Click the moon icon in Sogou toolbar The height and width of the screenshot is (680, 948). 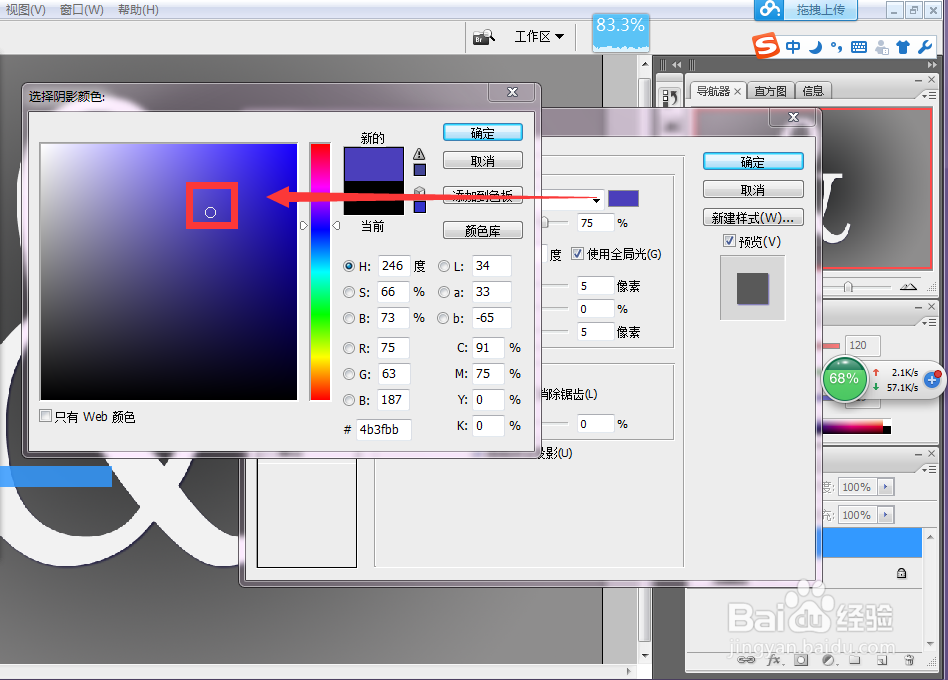pos(815,47)
